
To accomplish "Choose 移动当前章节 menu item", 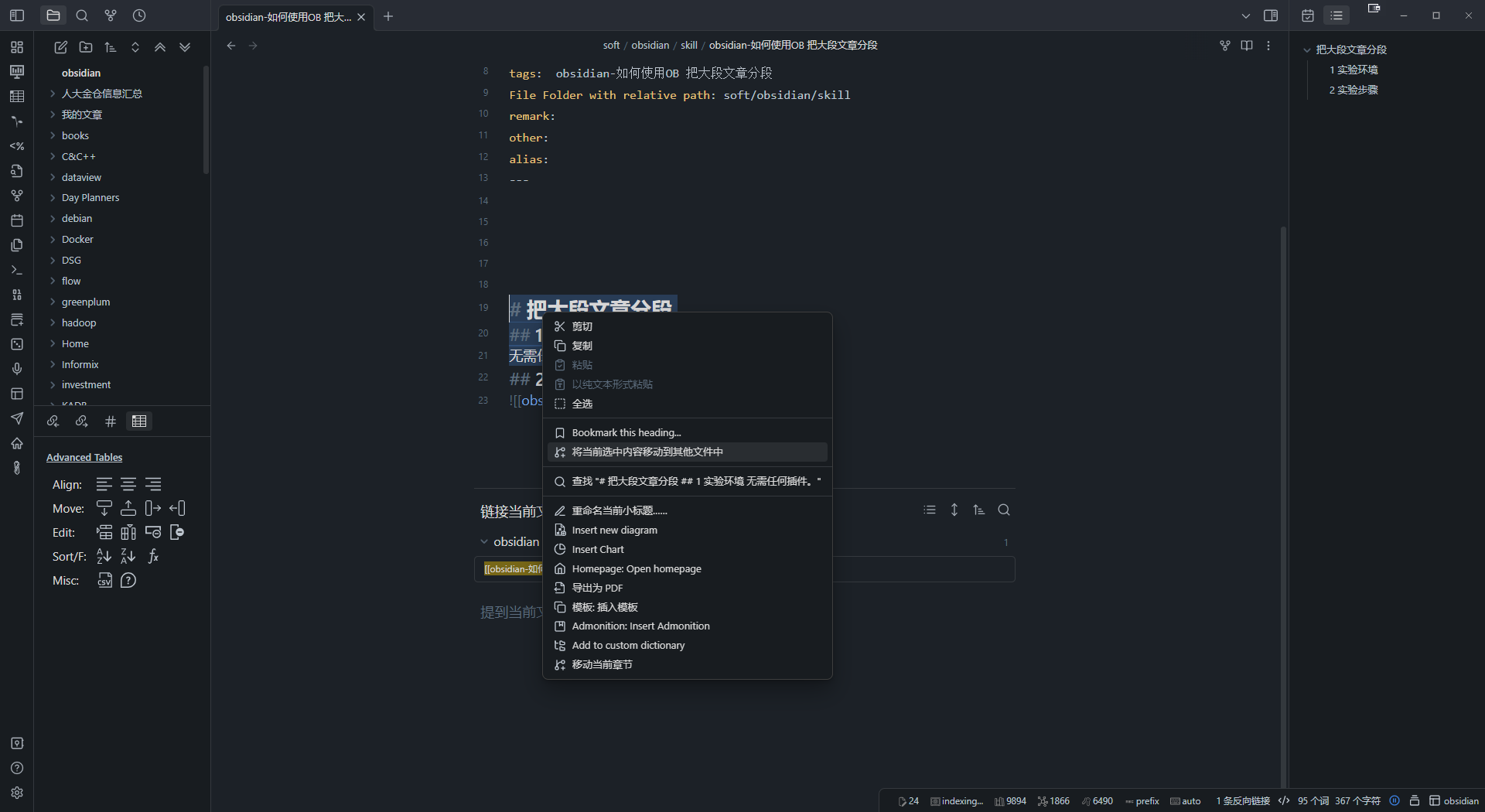I will [688, 664].
